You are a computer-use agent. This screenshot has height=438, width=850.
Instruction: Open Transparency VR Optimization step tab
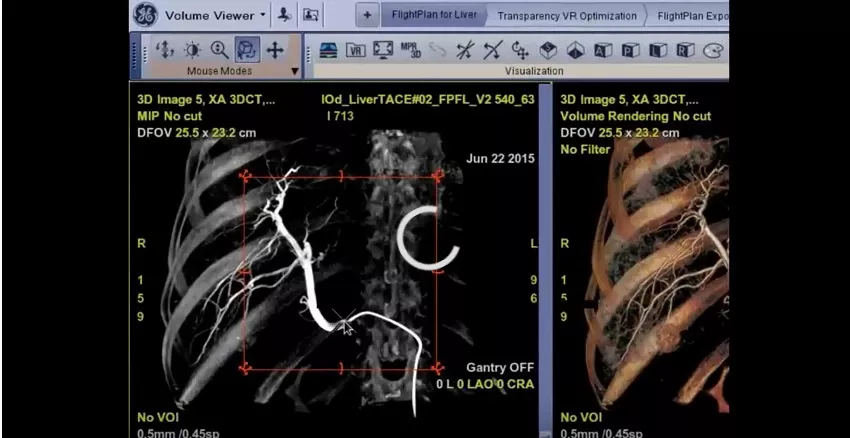pos(567,16)
